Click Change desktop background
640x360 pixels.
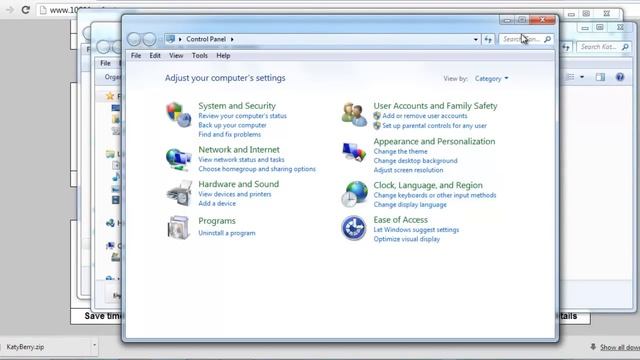tap(415, 161)
